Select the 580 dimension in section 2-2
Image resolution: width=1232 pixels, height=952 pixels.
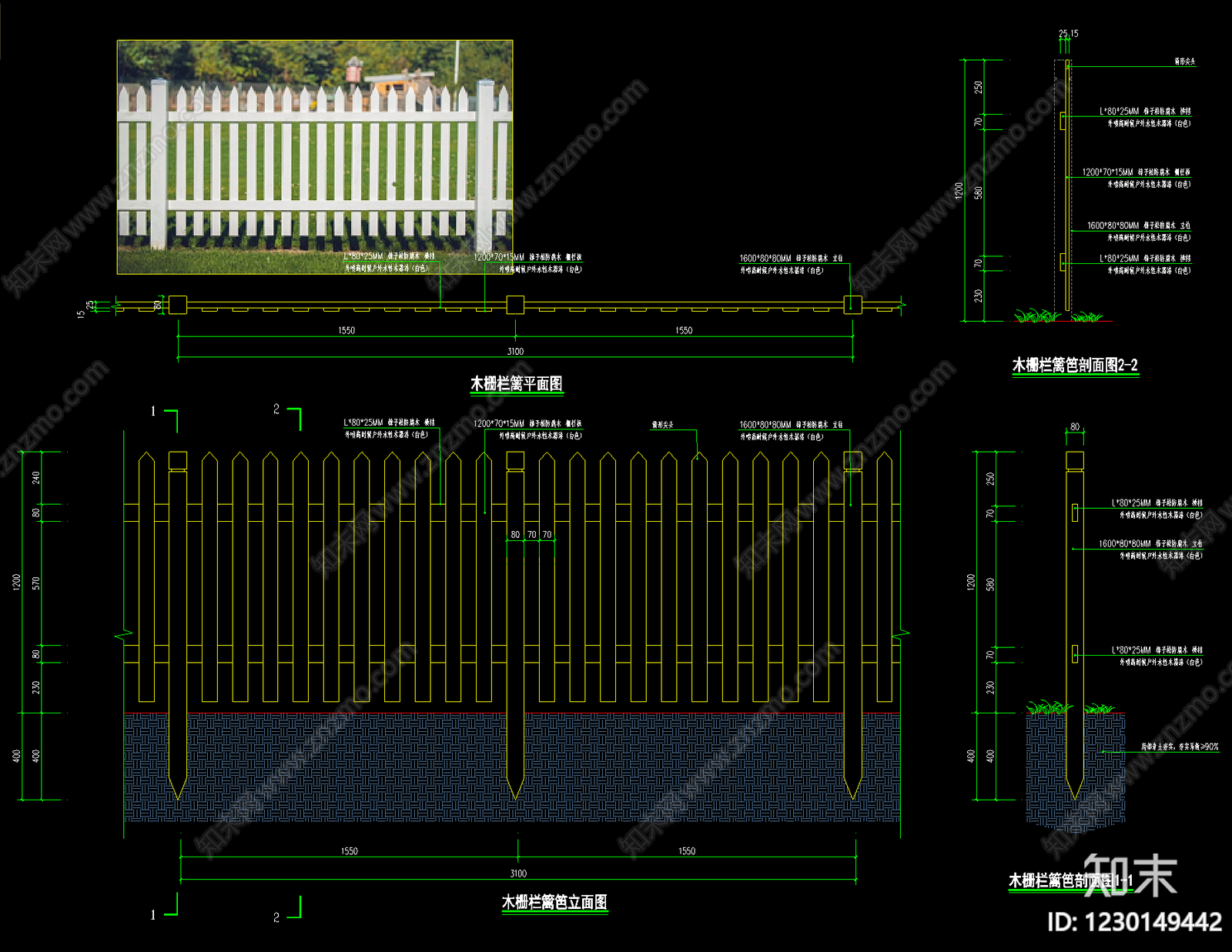click(x=979, y=192)
